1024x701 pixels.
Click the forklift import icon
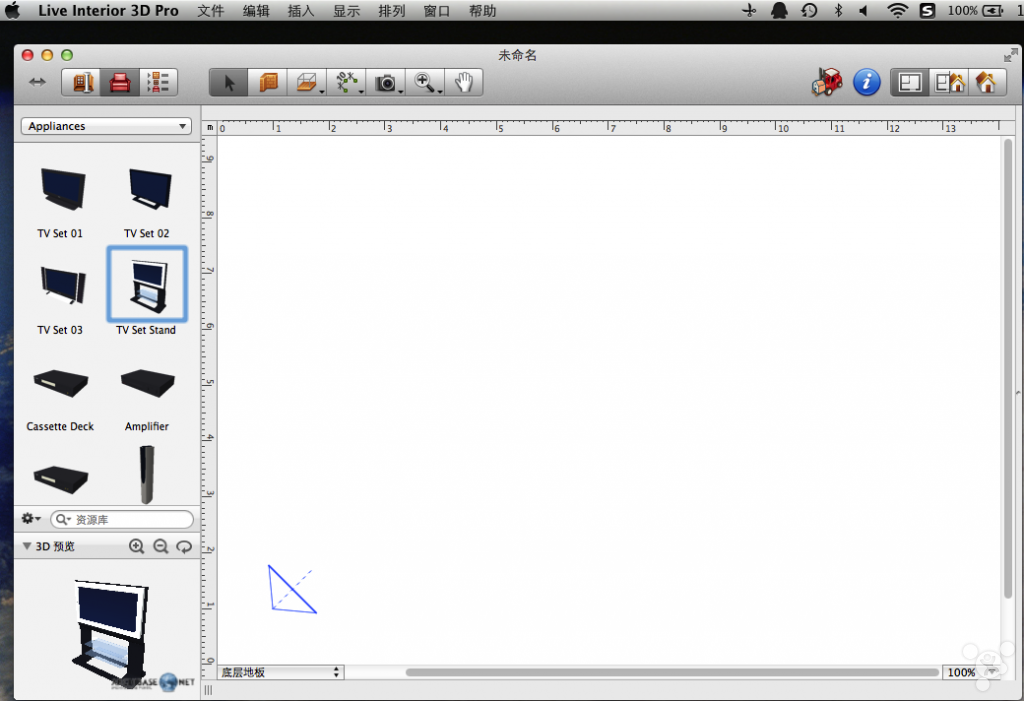coord(827,83)
